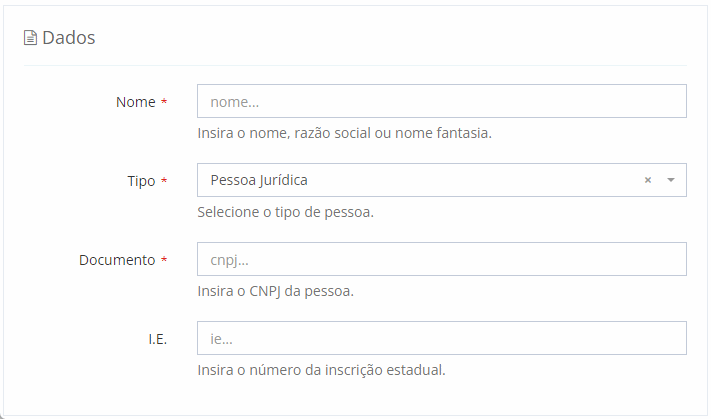The width and height of the screenshot is (711, 419).
Task: Focus the Nome input field
Action: tap(441, 101)
